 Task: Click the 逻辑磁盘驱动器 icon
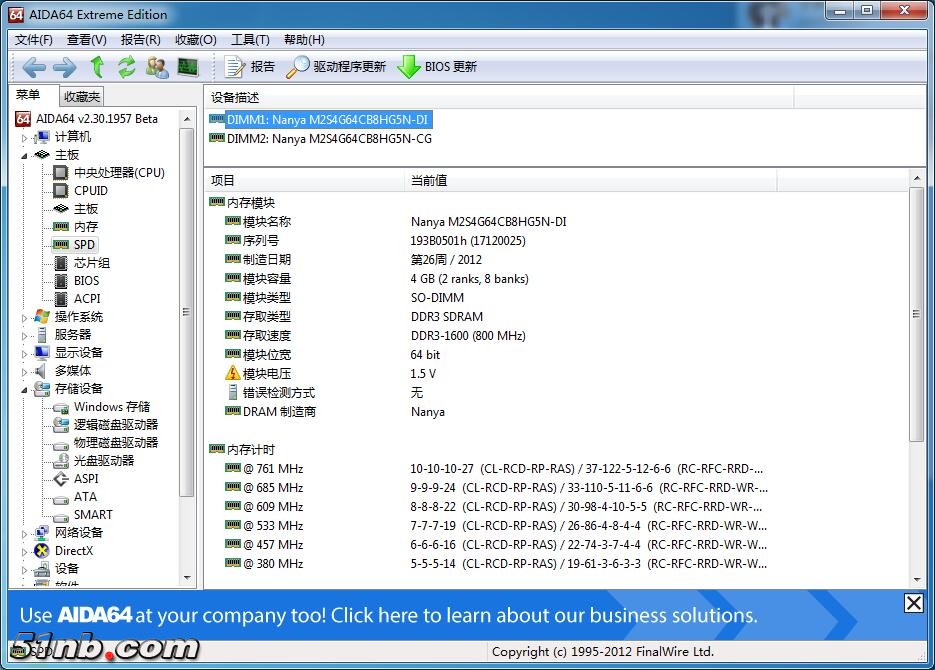(x=61, y=425)
